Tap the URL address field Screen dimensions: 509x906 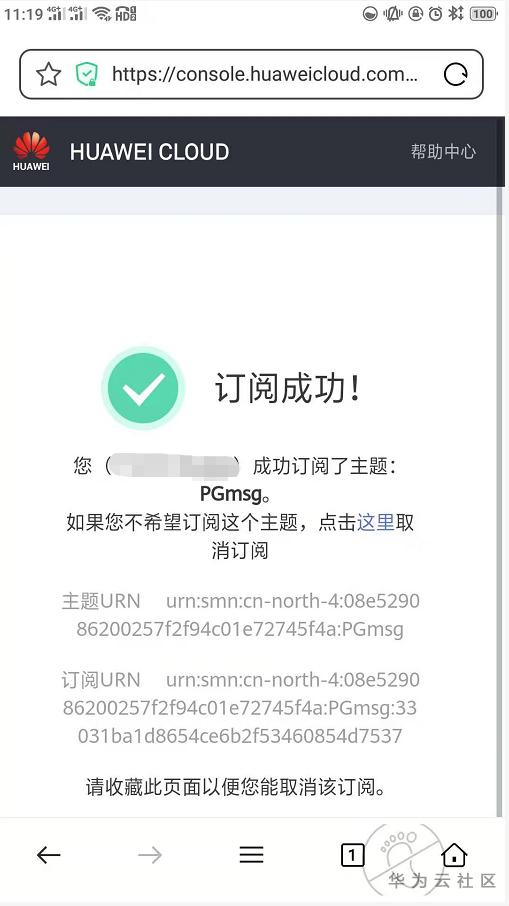click(x=264, y=75)
